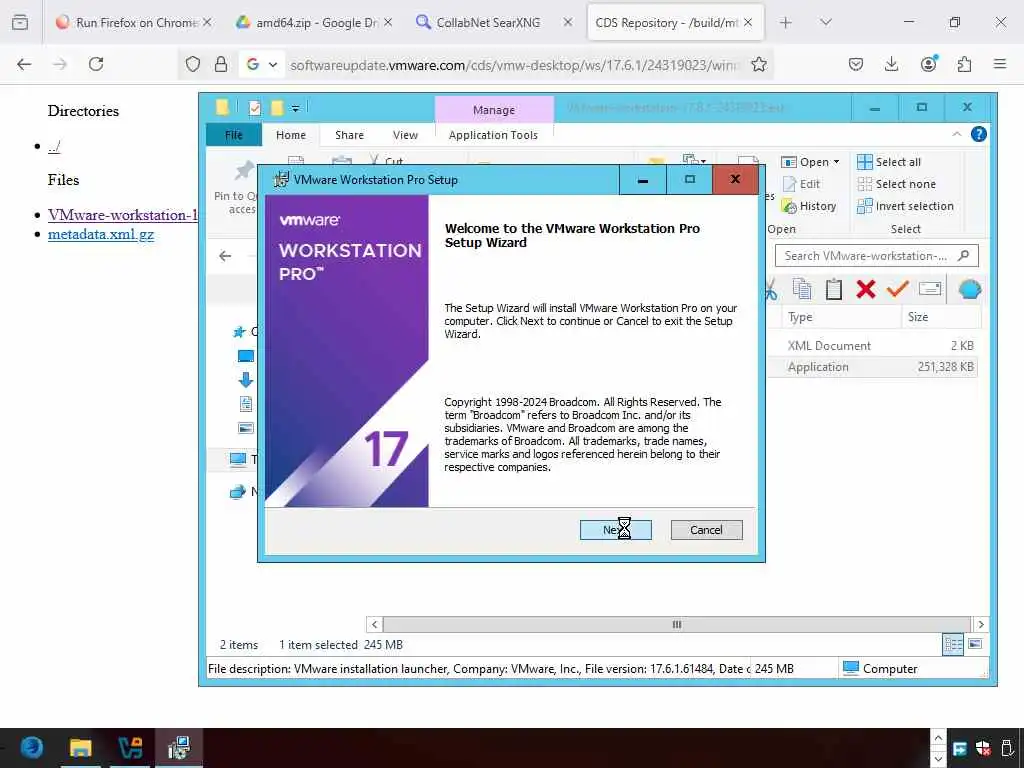Open the VMware-workstation file link

[x=122, y=215]
